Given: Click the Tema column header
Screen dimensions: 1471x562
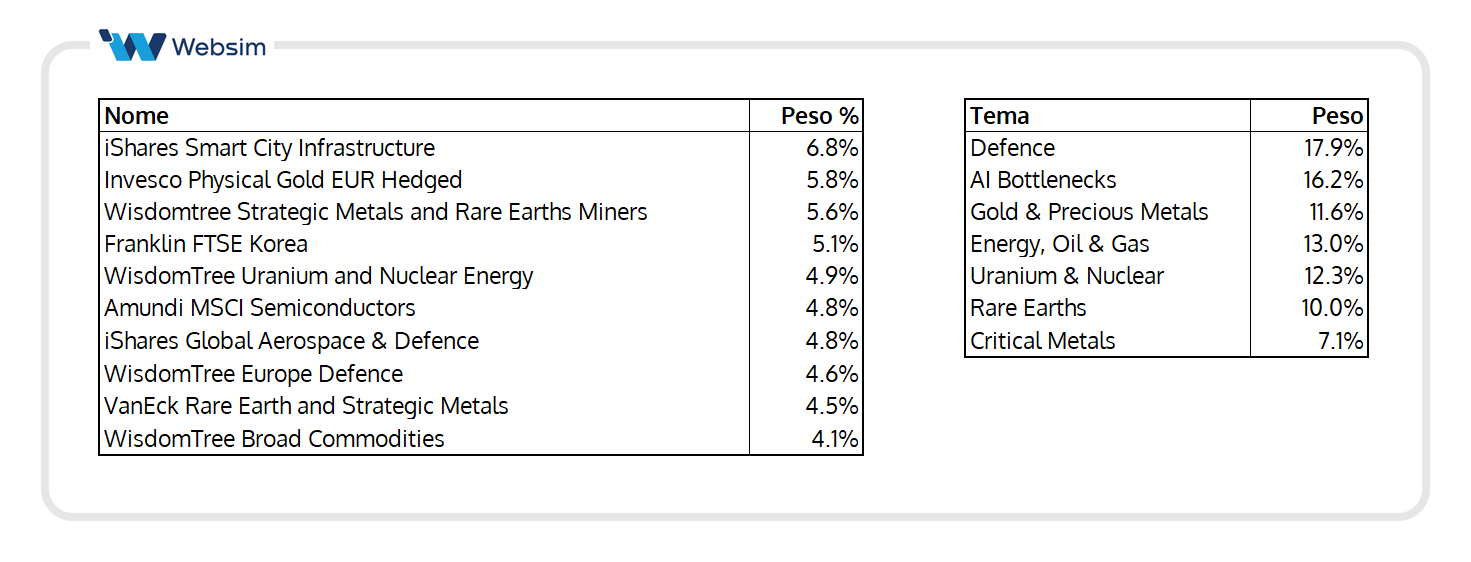Looking at the screenshot, I should (1000, 116).
